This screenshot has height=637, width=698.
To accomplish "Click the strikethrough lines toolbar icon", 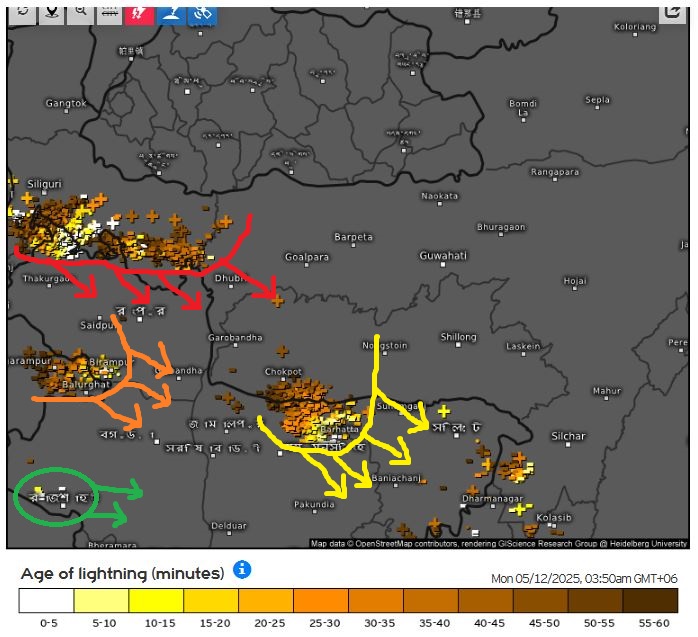I will point(109,11).
